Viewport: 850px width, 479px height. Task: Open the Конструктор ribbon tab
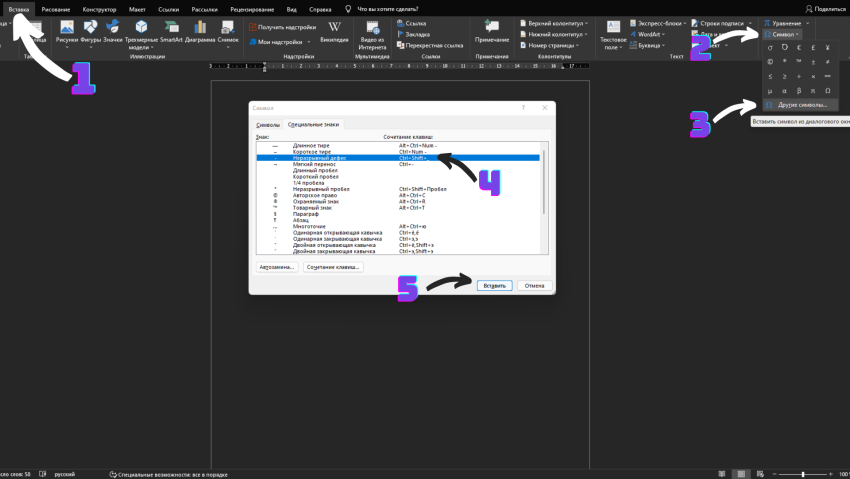click(99, 9)
